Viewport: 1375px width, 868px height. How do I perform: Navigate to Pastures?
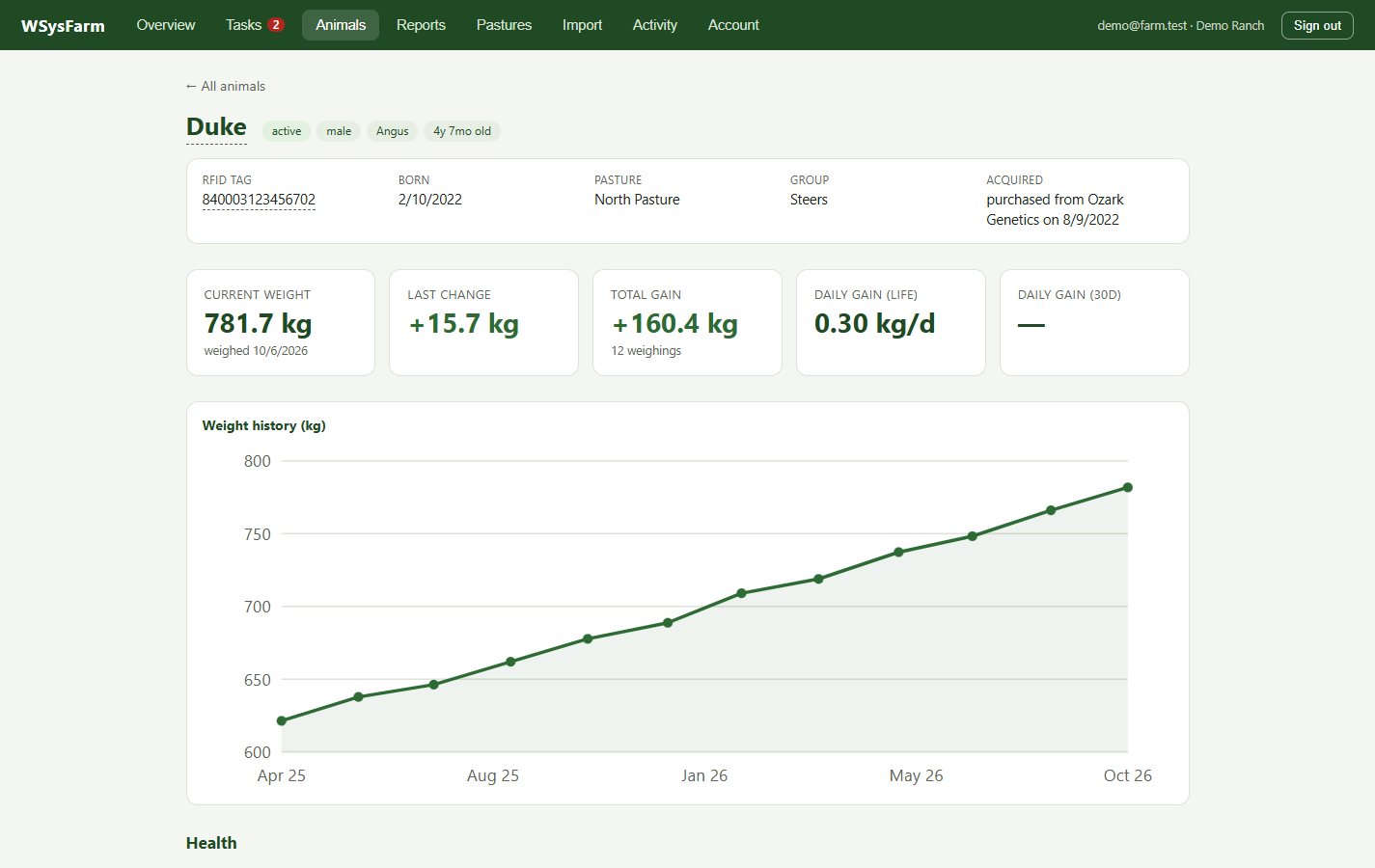click(504, 25)
